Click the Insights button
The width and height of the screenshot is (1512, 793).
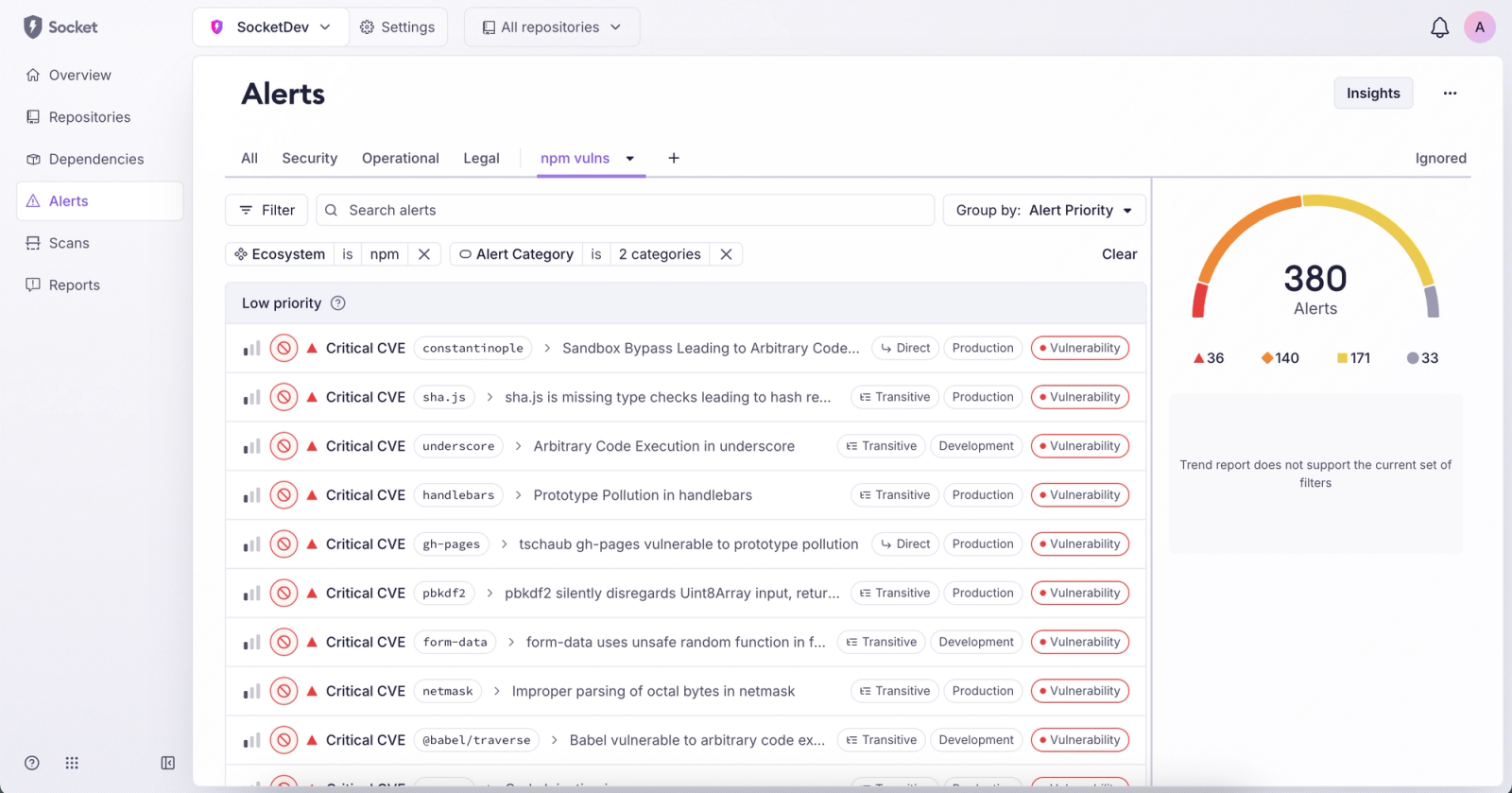click(1373, 93)
